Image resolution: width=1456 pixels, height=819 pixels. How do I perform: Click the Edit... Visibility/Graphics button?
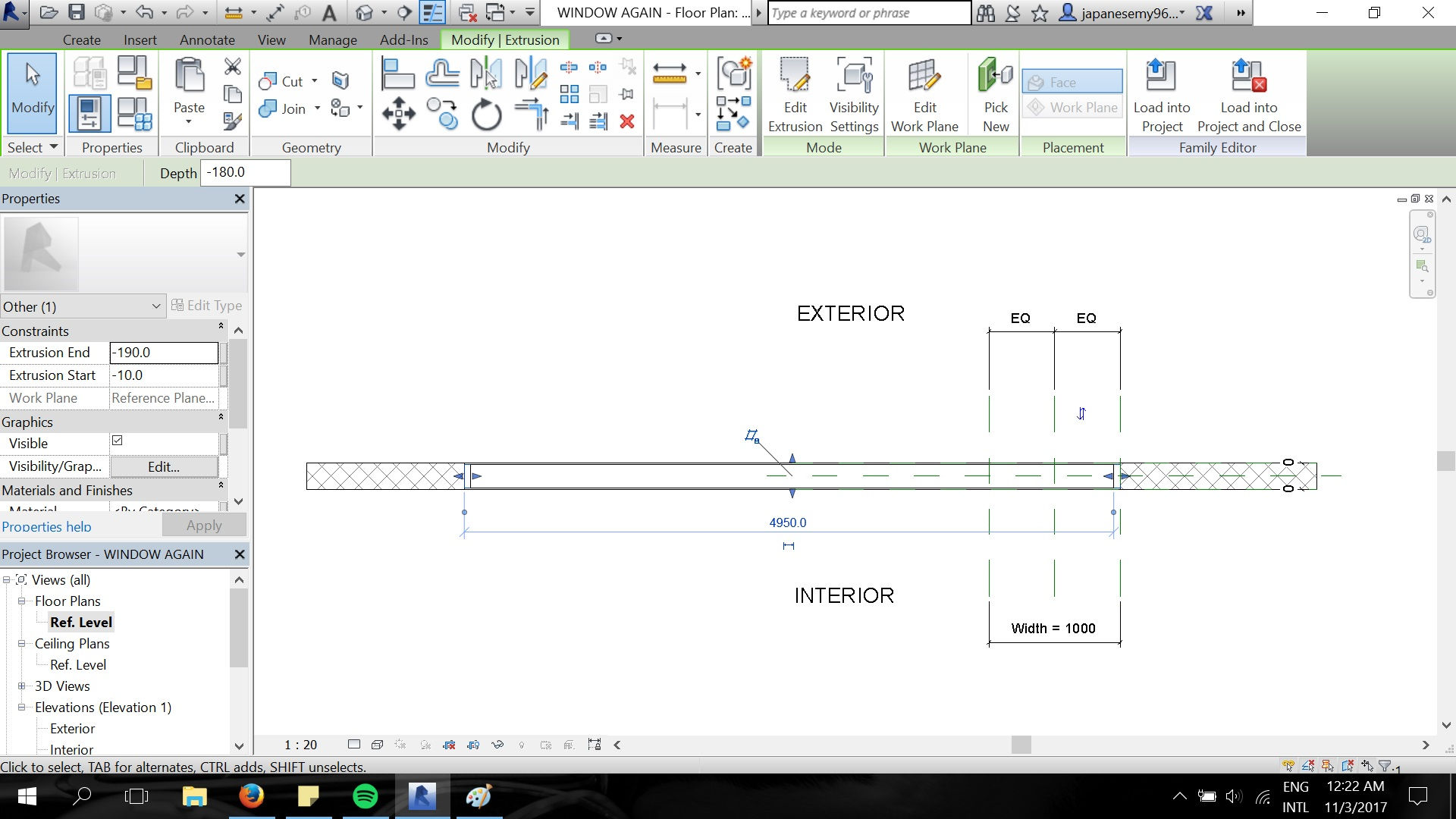coord(164,467)
